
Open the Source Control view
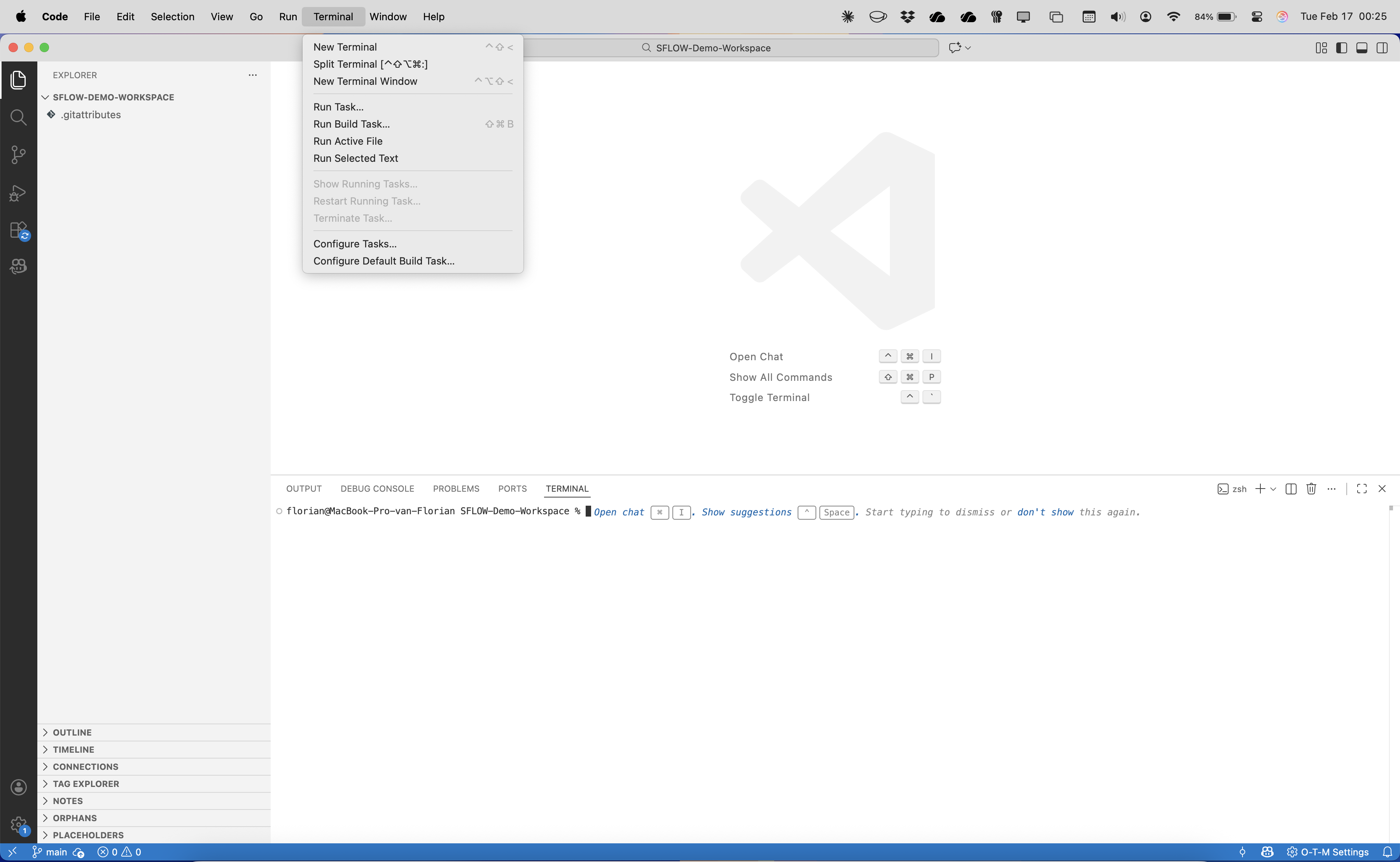(19, 154)
